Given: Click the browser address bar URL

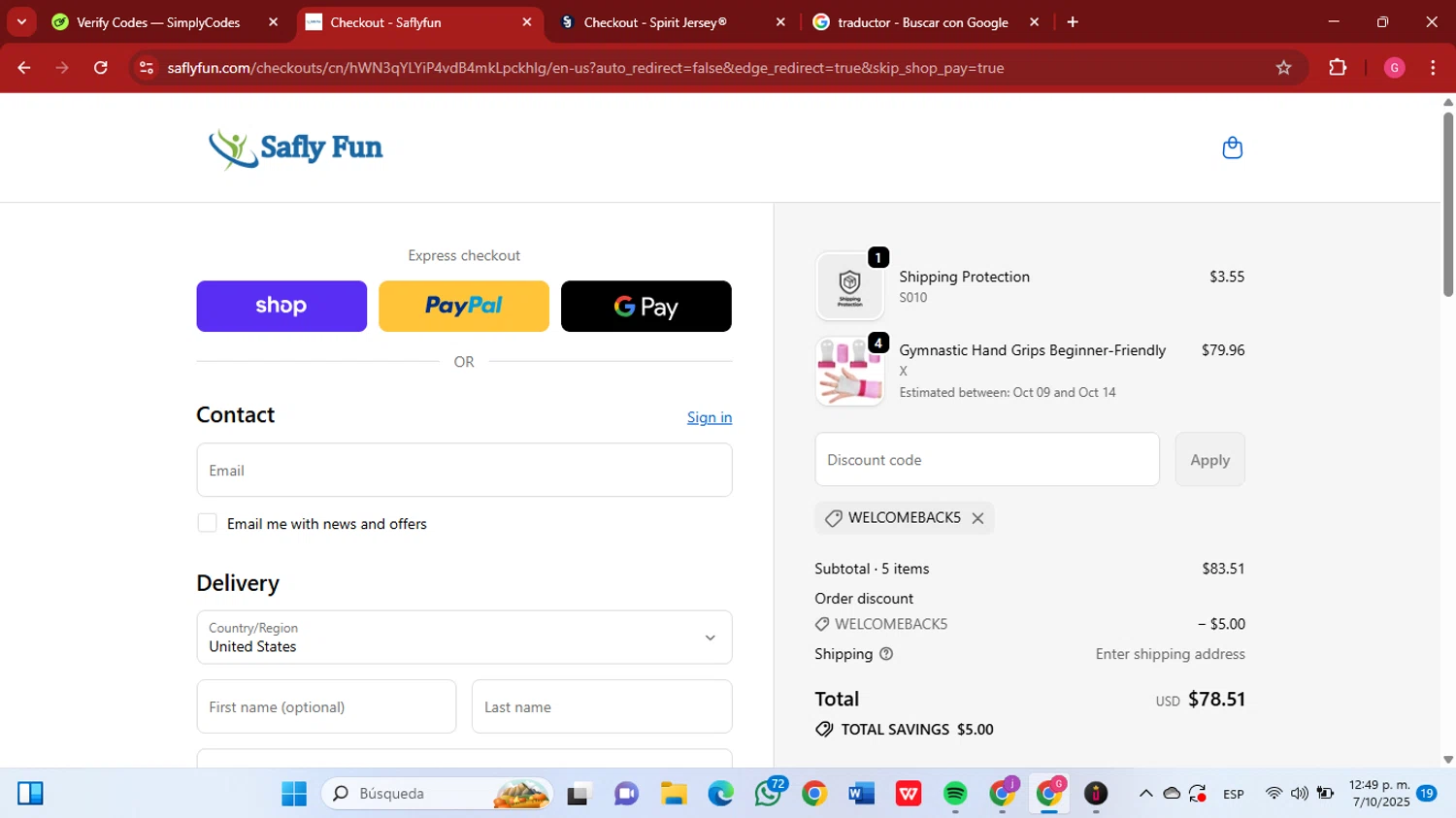Looking at the screenshot, I should [x=585, y=68].
